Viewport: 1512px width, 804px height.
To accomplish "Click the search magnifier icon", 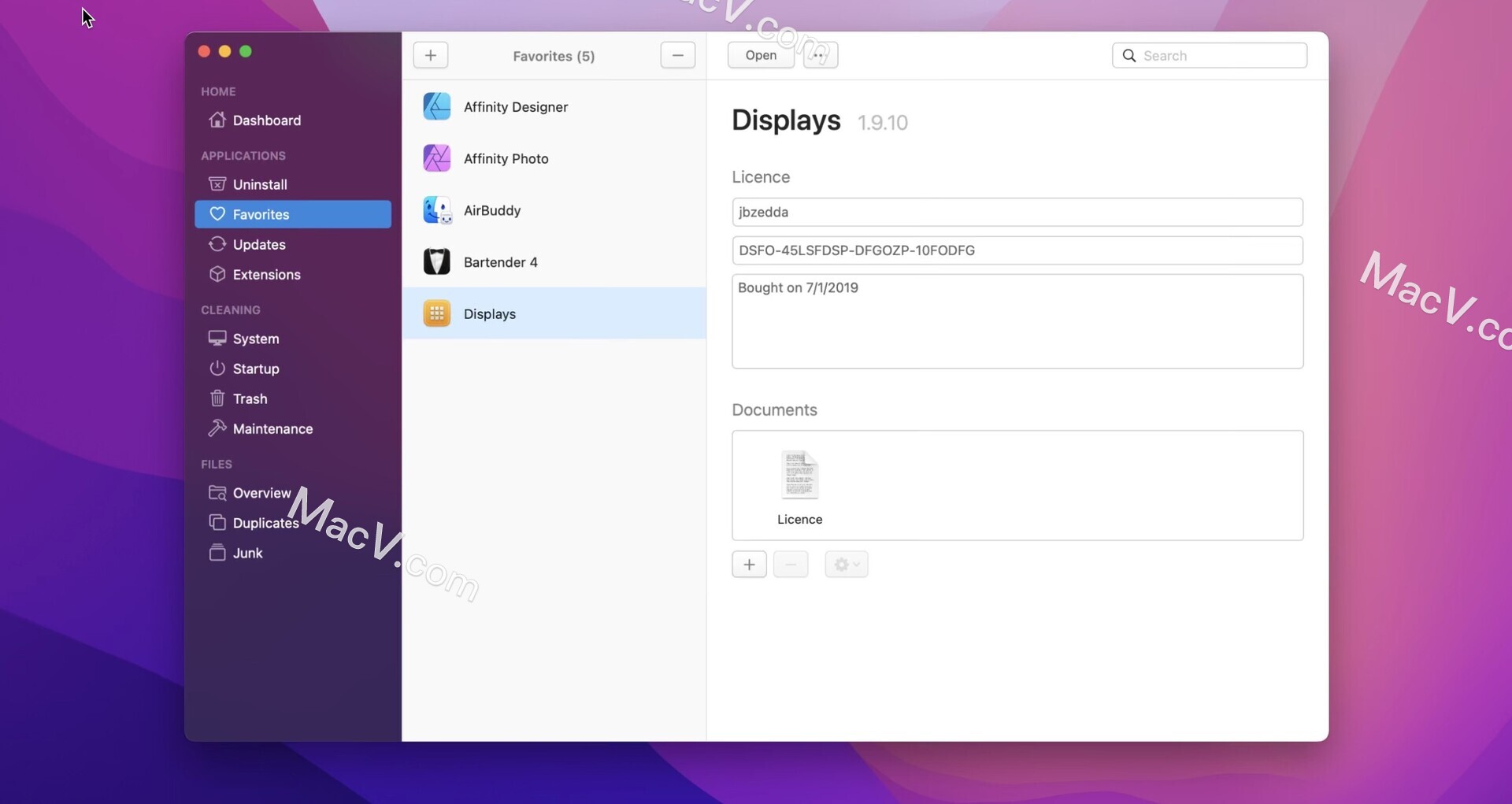I will pos(1129,55).
